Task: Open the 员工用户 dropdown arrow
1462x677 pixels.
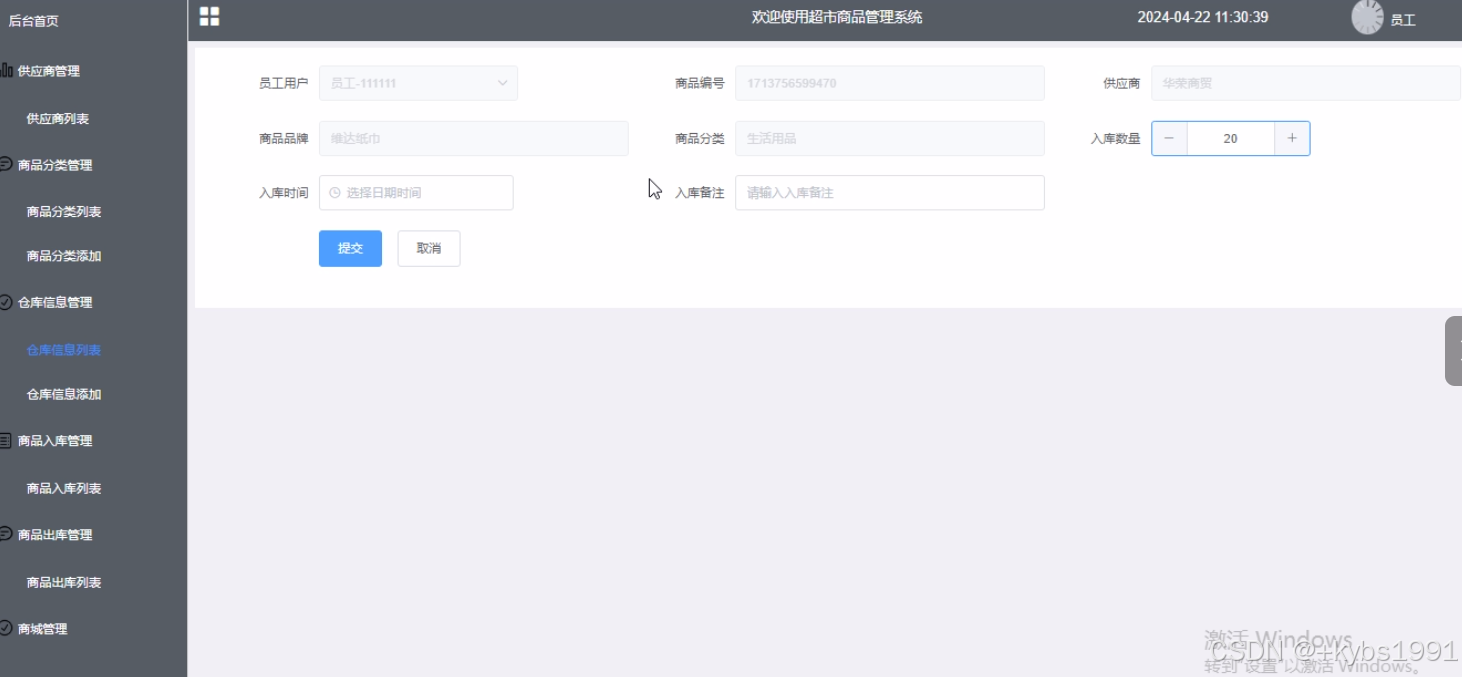Action: [503, 83]
